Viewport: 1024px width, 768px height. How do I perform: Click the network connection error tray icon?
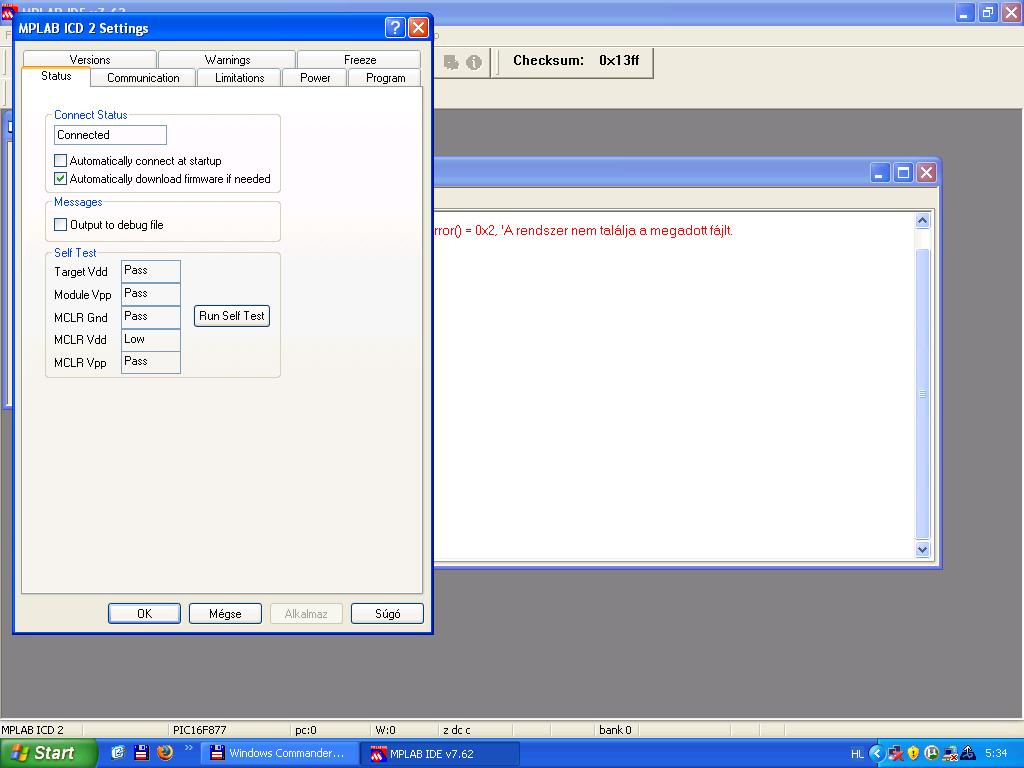(950, 754)
